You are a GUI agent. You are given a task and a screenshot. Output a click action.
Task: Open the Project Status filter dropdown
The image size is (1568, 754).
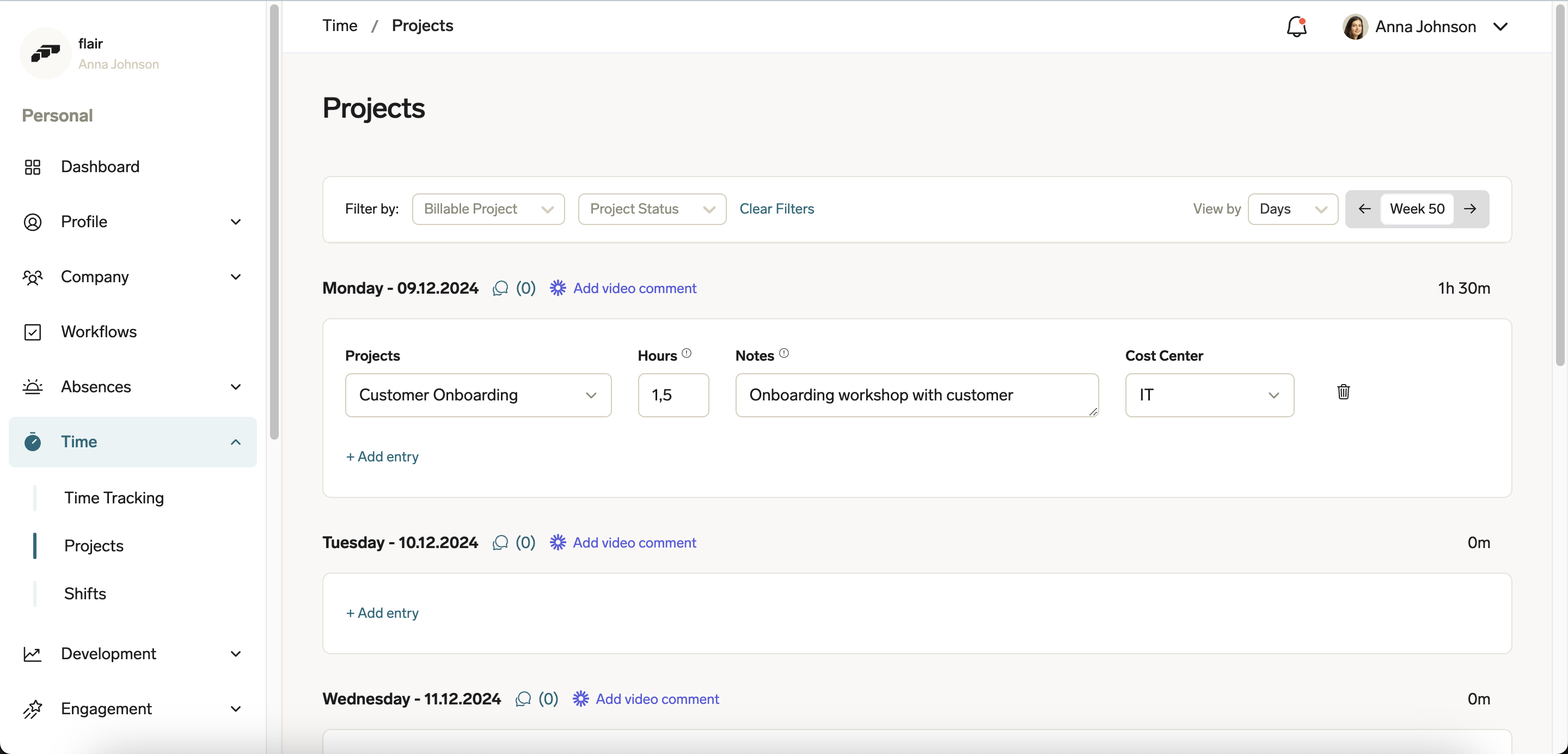(x=652, y=209)
